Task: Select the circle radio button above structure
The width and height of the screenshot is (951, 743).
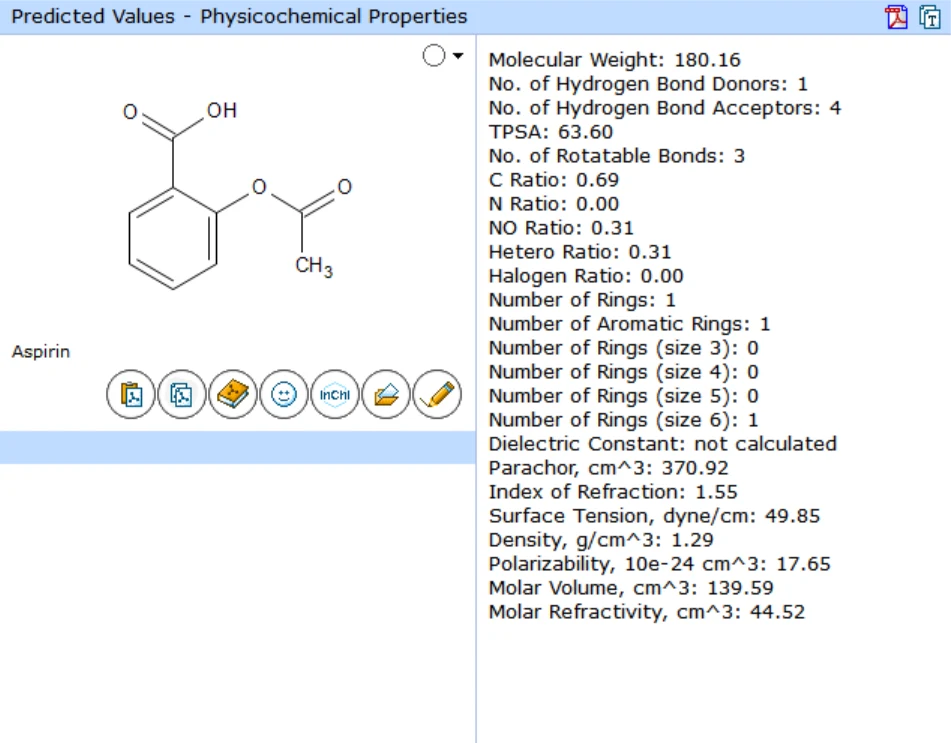Action: pyautogui.click(x=434, y=56)
